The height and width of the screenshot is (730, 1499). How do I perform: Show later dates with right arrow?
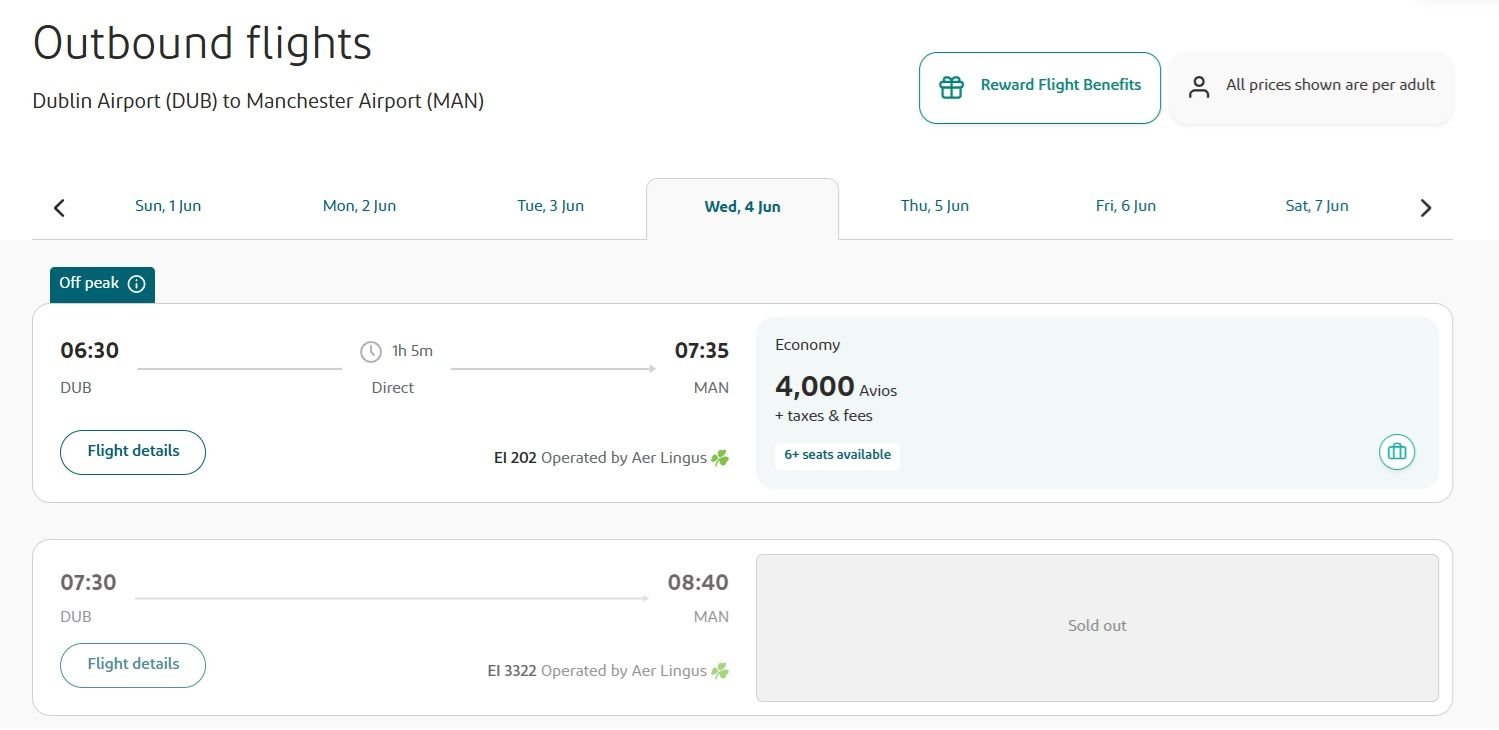coord(1426,208)
